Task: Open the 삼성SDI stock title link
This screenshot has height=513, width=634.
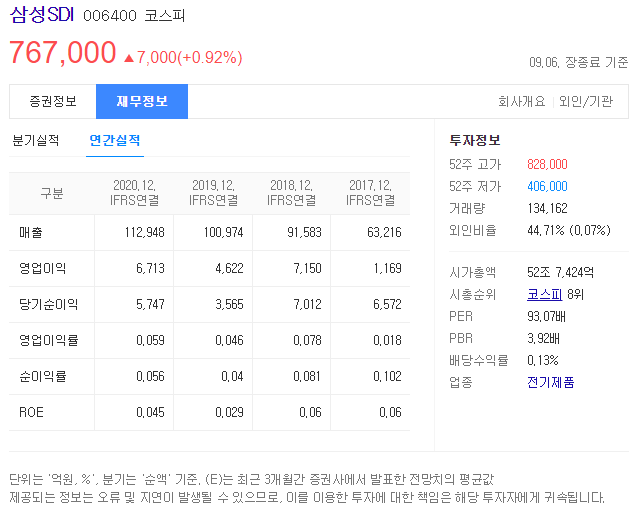Action: coord(42,15)
